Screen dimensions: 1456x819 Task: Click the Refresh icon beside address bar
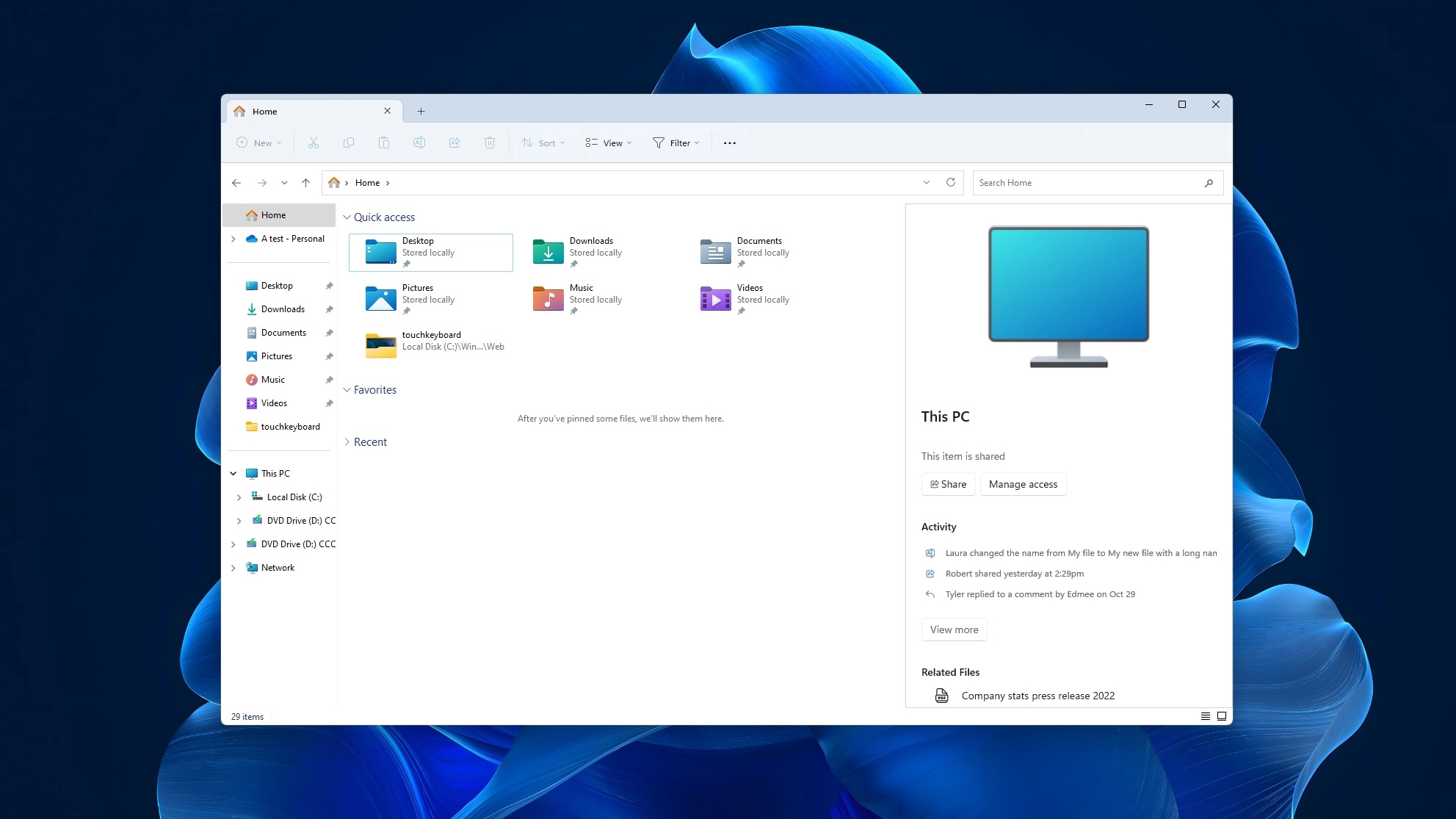tap(951, 183)
